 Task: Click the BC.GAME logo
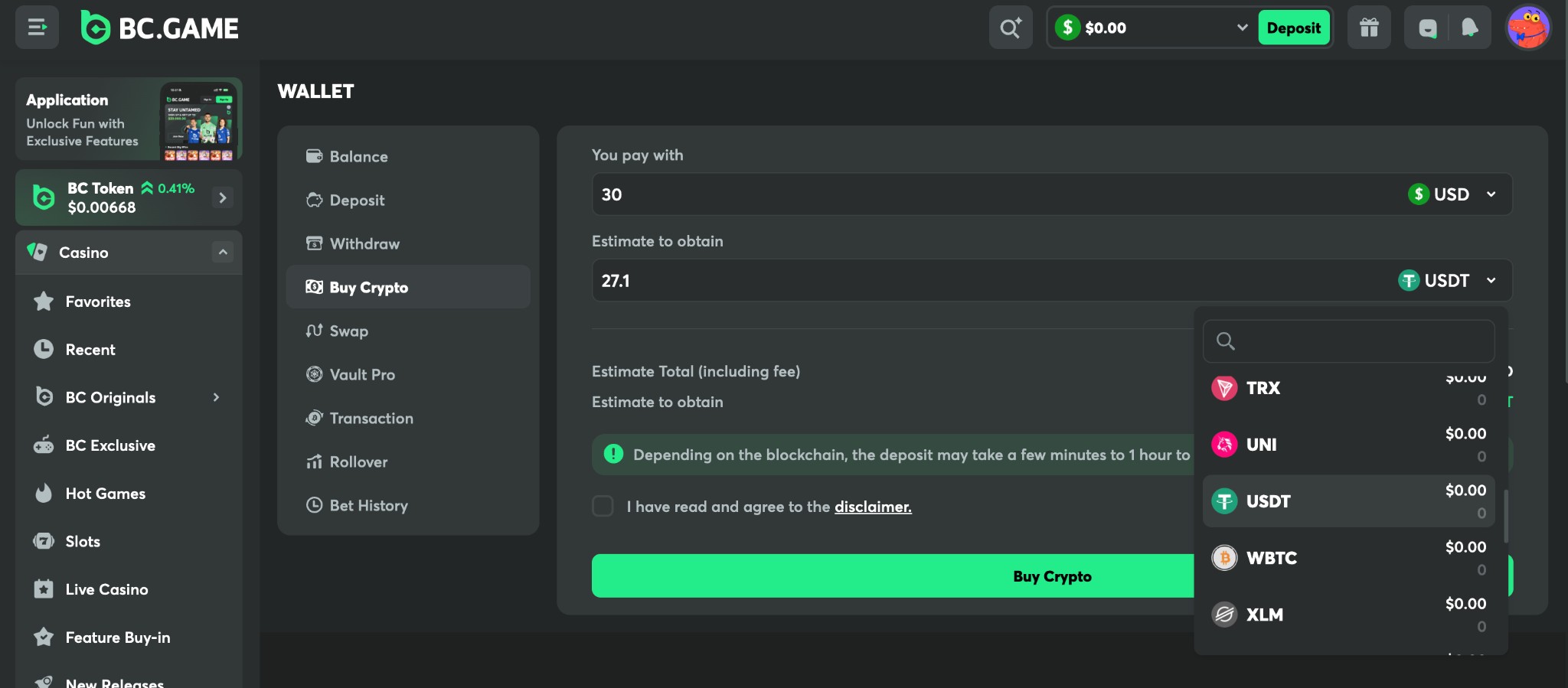click(160, 28)
